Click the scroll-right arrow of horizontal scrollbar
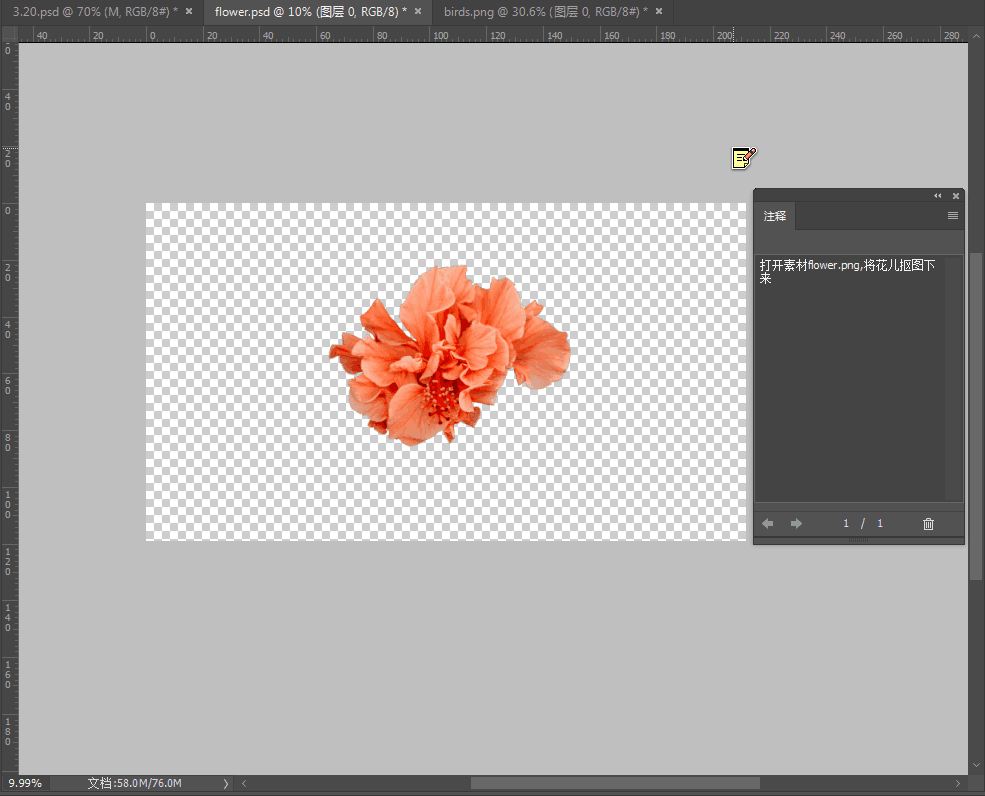 coord(957,783)
